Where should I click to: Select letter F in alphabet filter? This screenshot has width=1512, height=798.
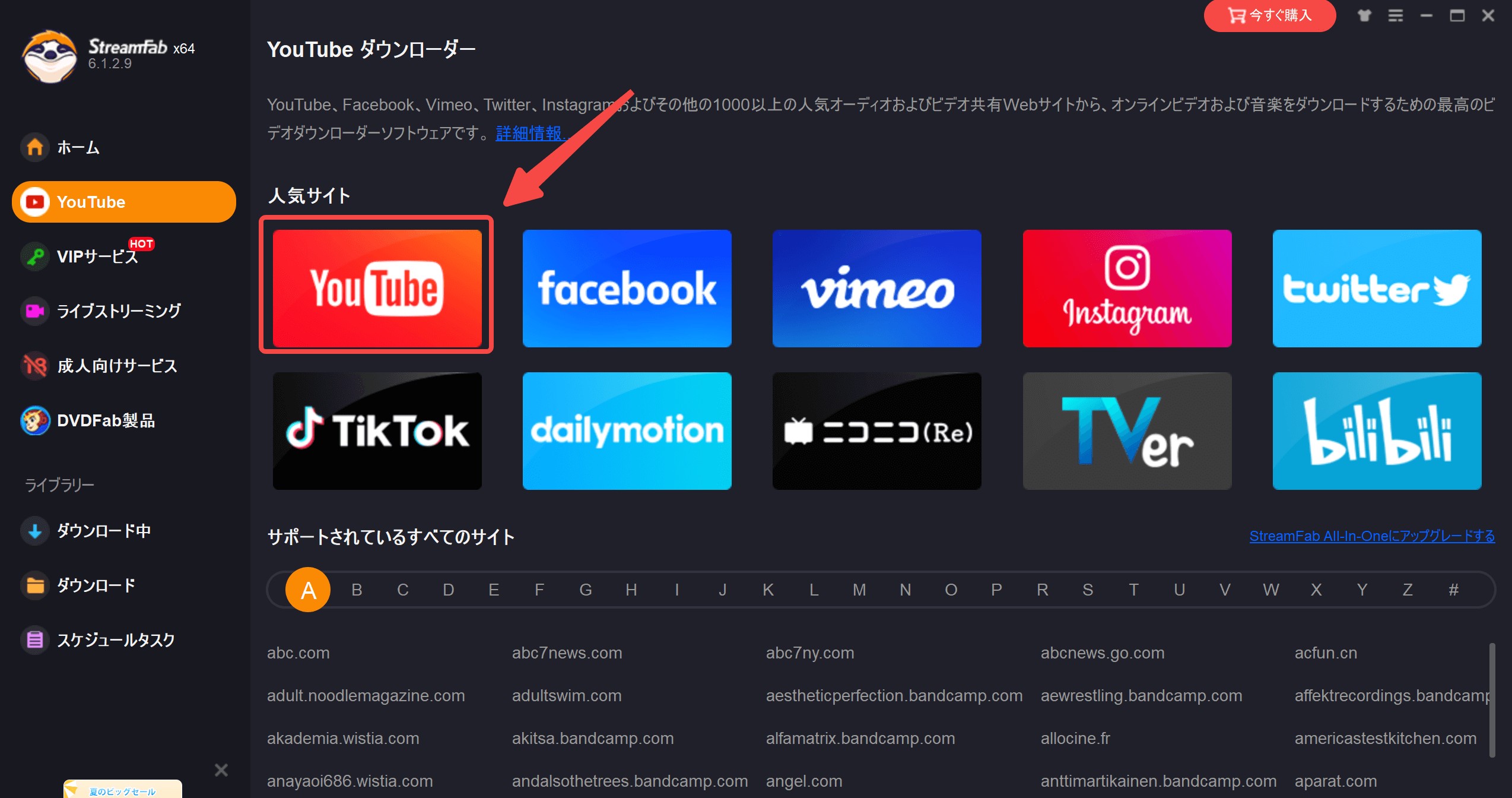point(539,590)
